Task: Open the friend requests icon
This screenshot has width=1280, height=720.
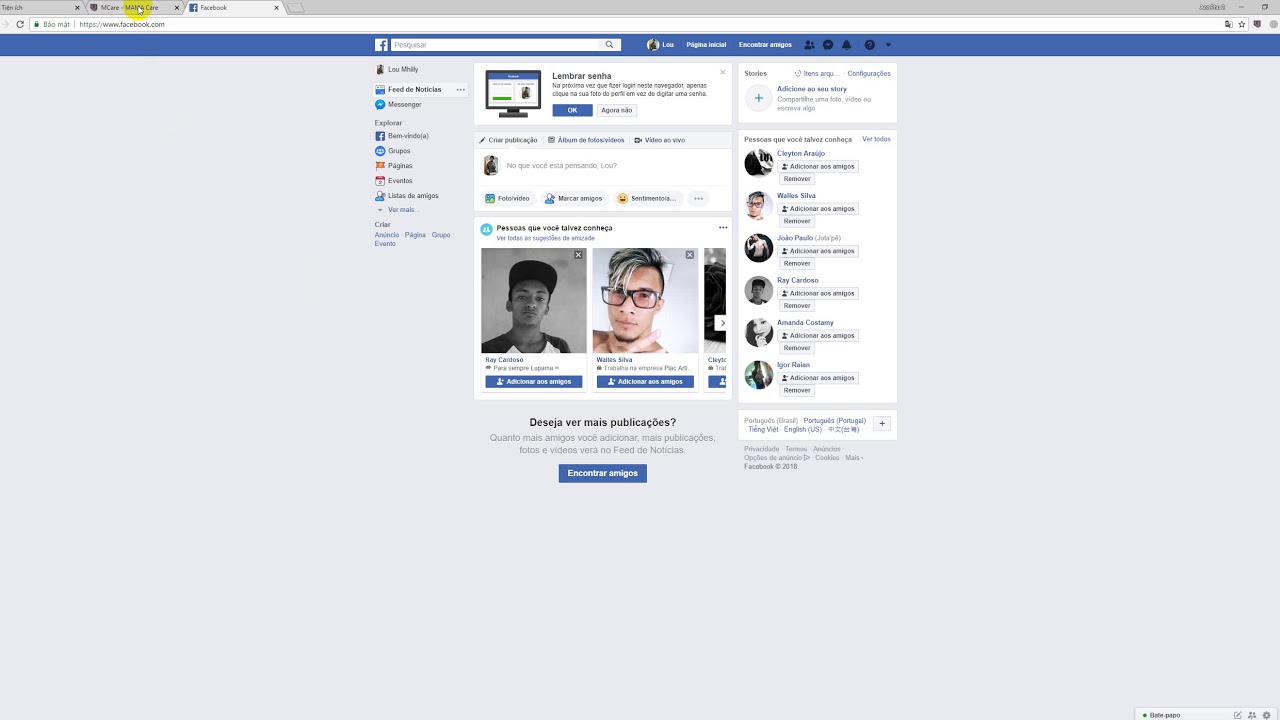Action: tap(809, 45)
